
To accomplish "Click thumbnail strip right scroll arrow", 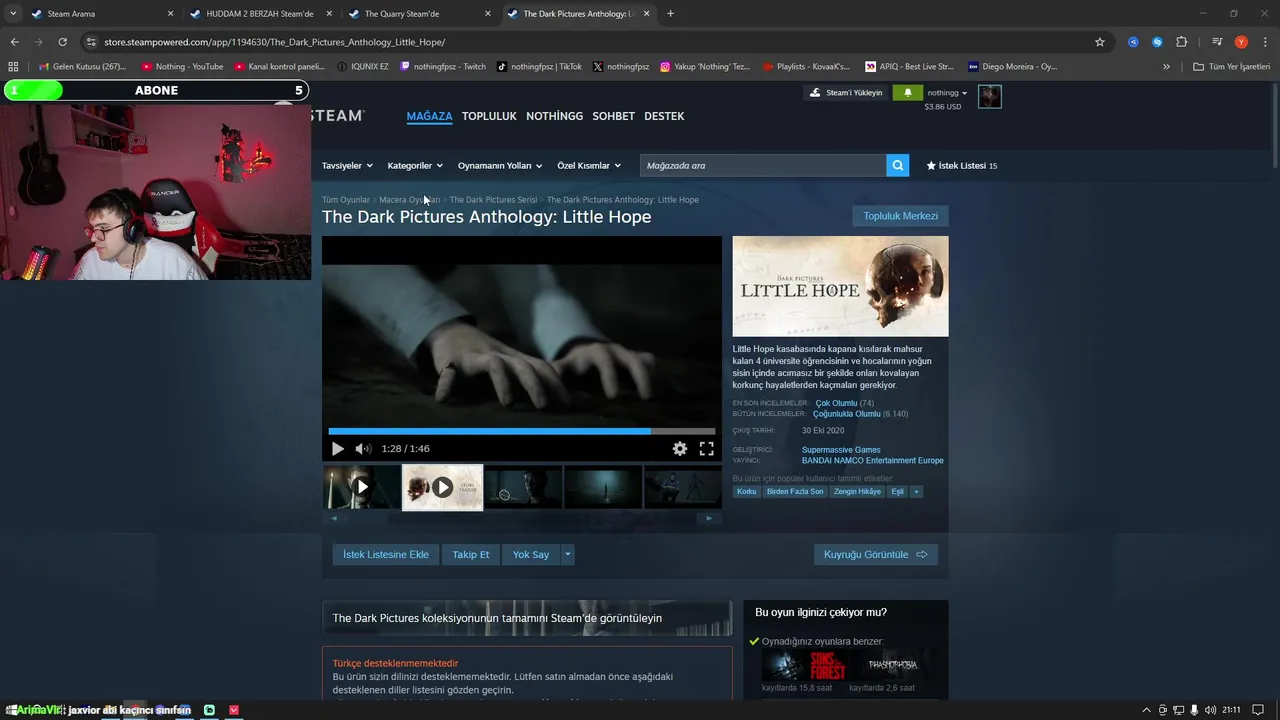I will point(709,518).
